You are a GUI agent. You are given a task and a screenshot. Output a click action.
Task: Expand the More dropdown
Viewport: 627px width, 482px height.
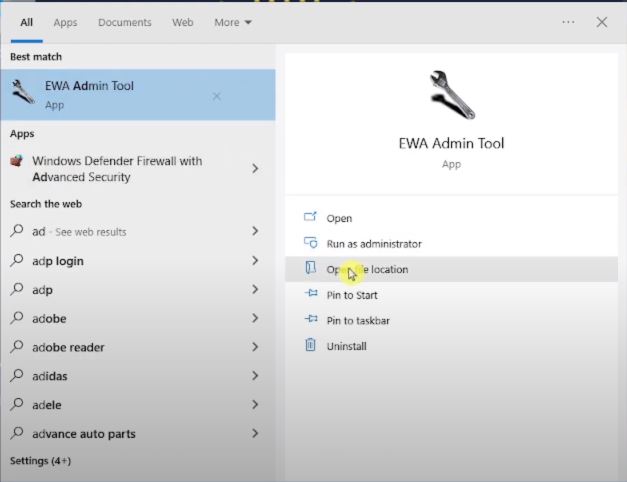[233, 22]
